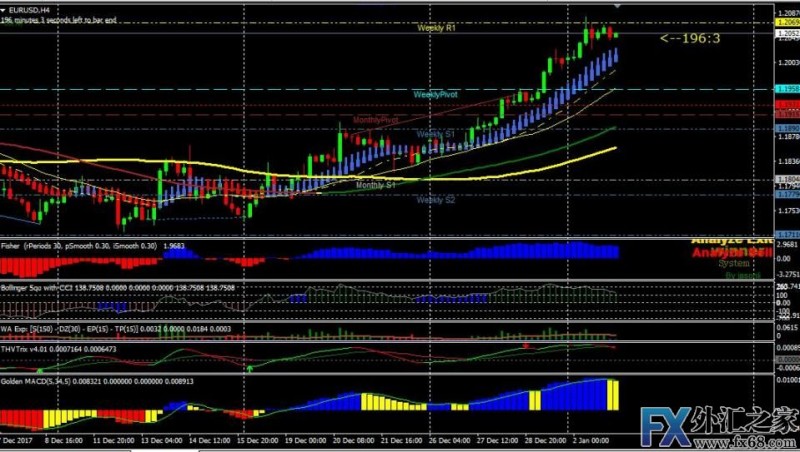Click the yellow 1.2069 price tag
This screenshot has width=800, height=452.
click(787, 22)
